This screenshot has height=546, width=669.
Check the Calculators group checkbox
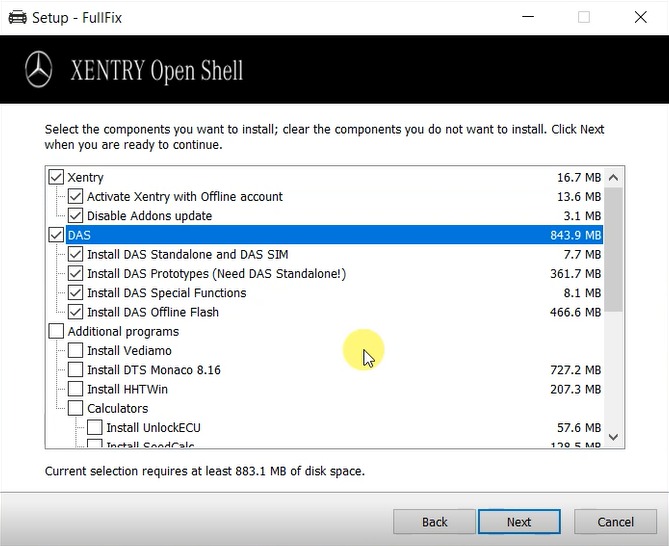76,408
